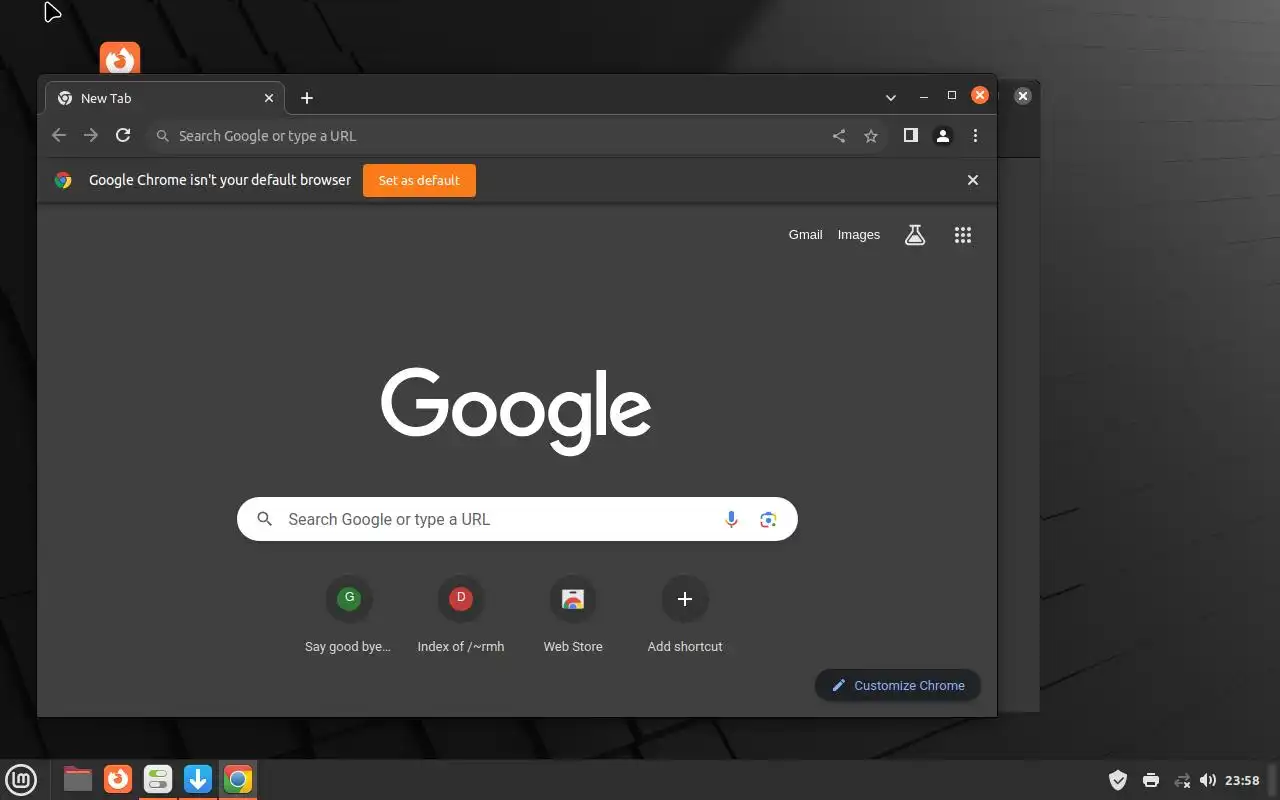Open the Chrome profile avatar menu
The width and height of the screenshot is (1280, 800).
tap(943, 136)
